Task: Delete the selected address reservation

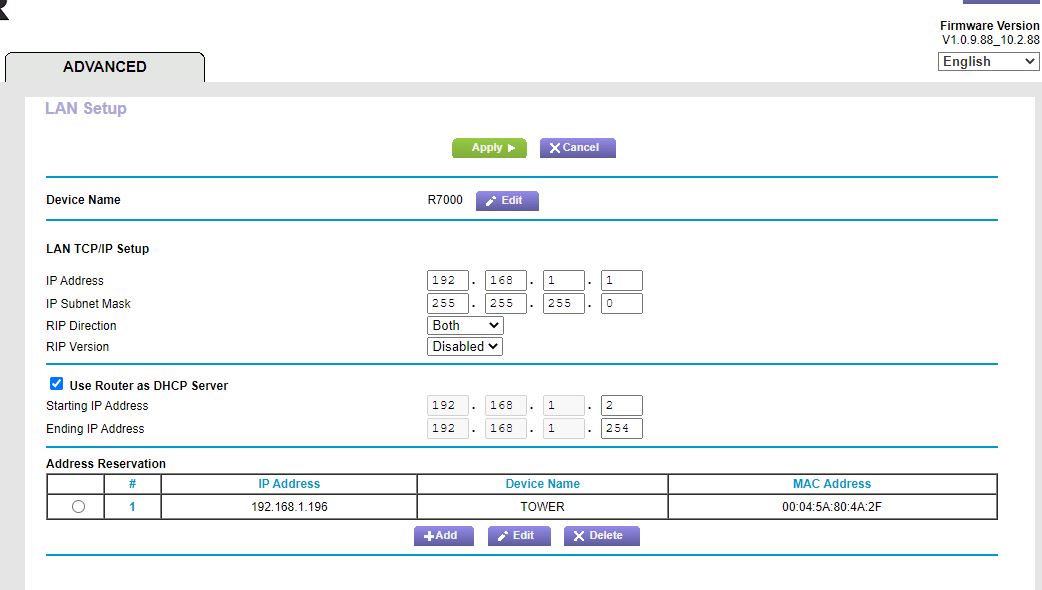Action: pos(601,536)
